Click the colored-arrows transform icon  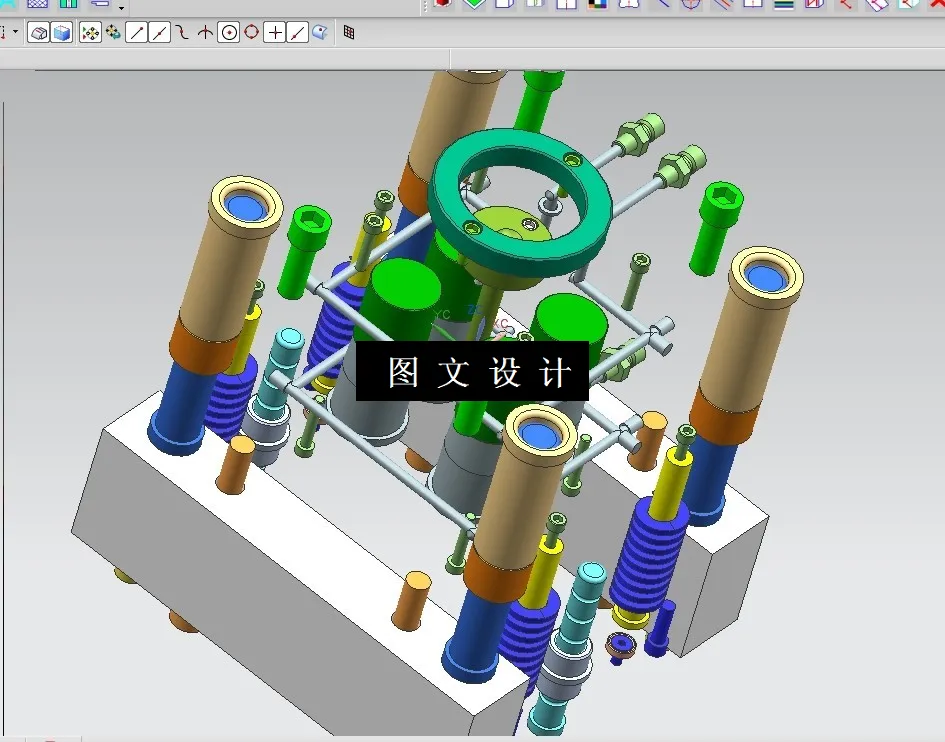(x=88, y=32)
